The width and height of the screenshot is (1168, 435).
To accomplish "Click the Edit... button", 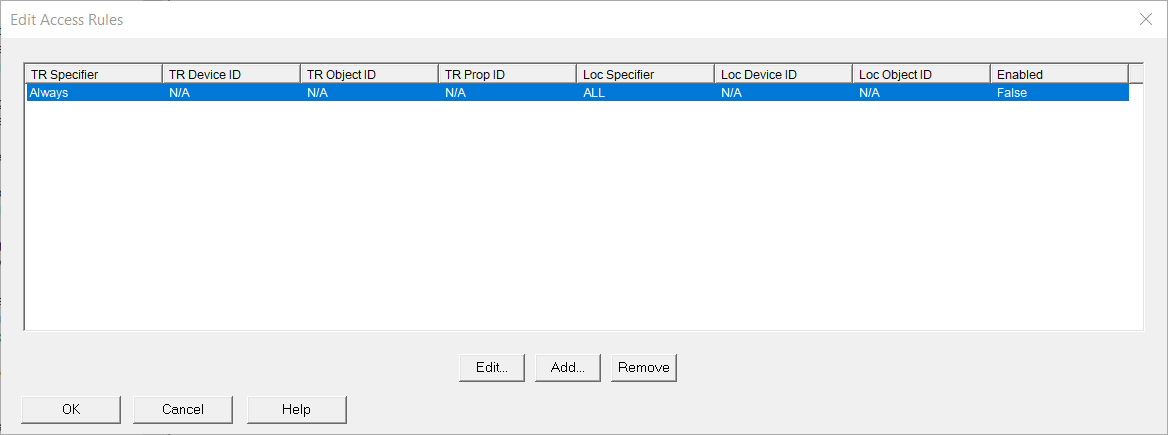I will 492,367.
